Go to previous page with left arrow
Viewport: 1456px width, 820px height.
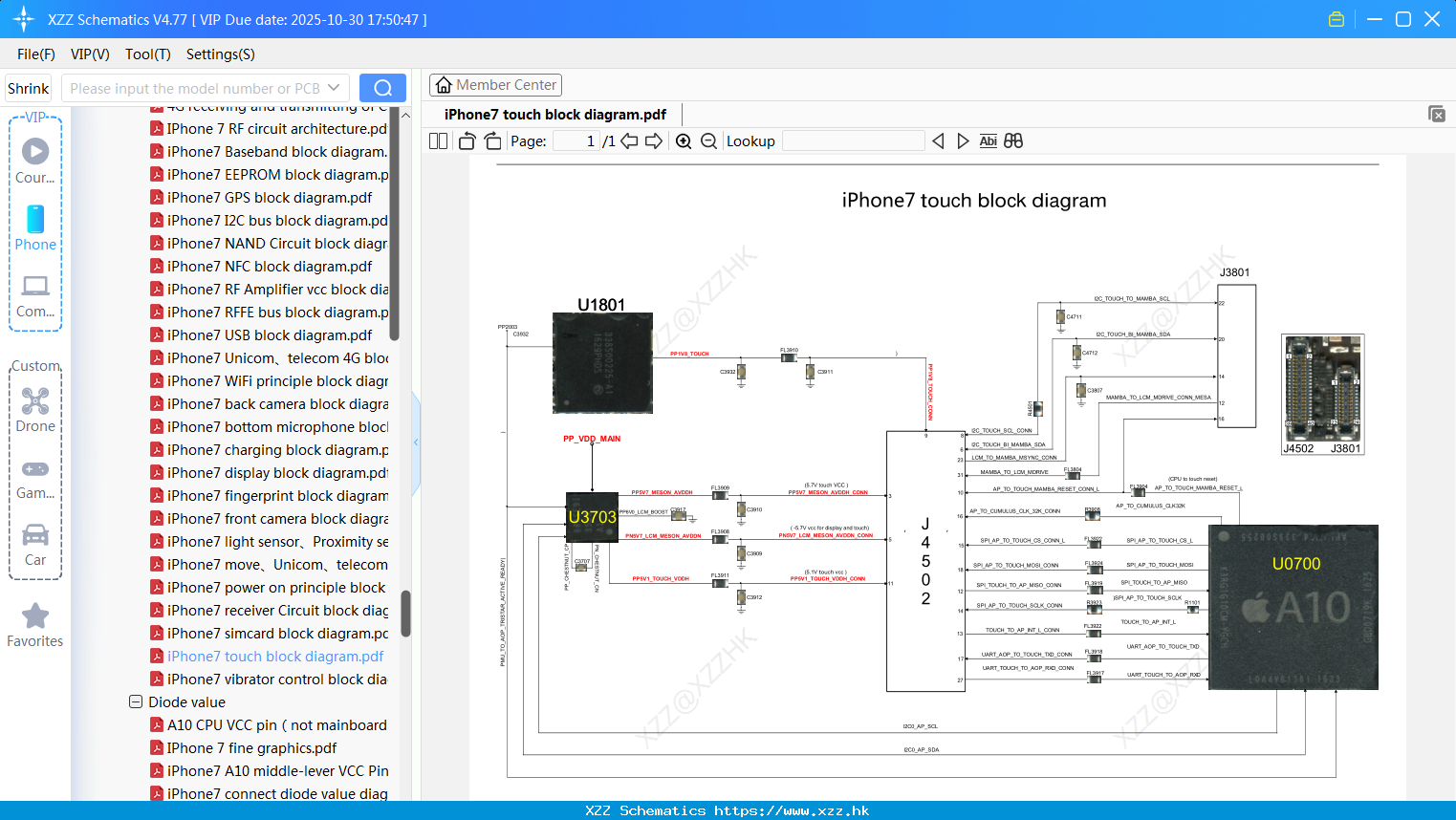click(x=629, y=141)
